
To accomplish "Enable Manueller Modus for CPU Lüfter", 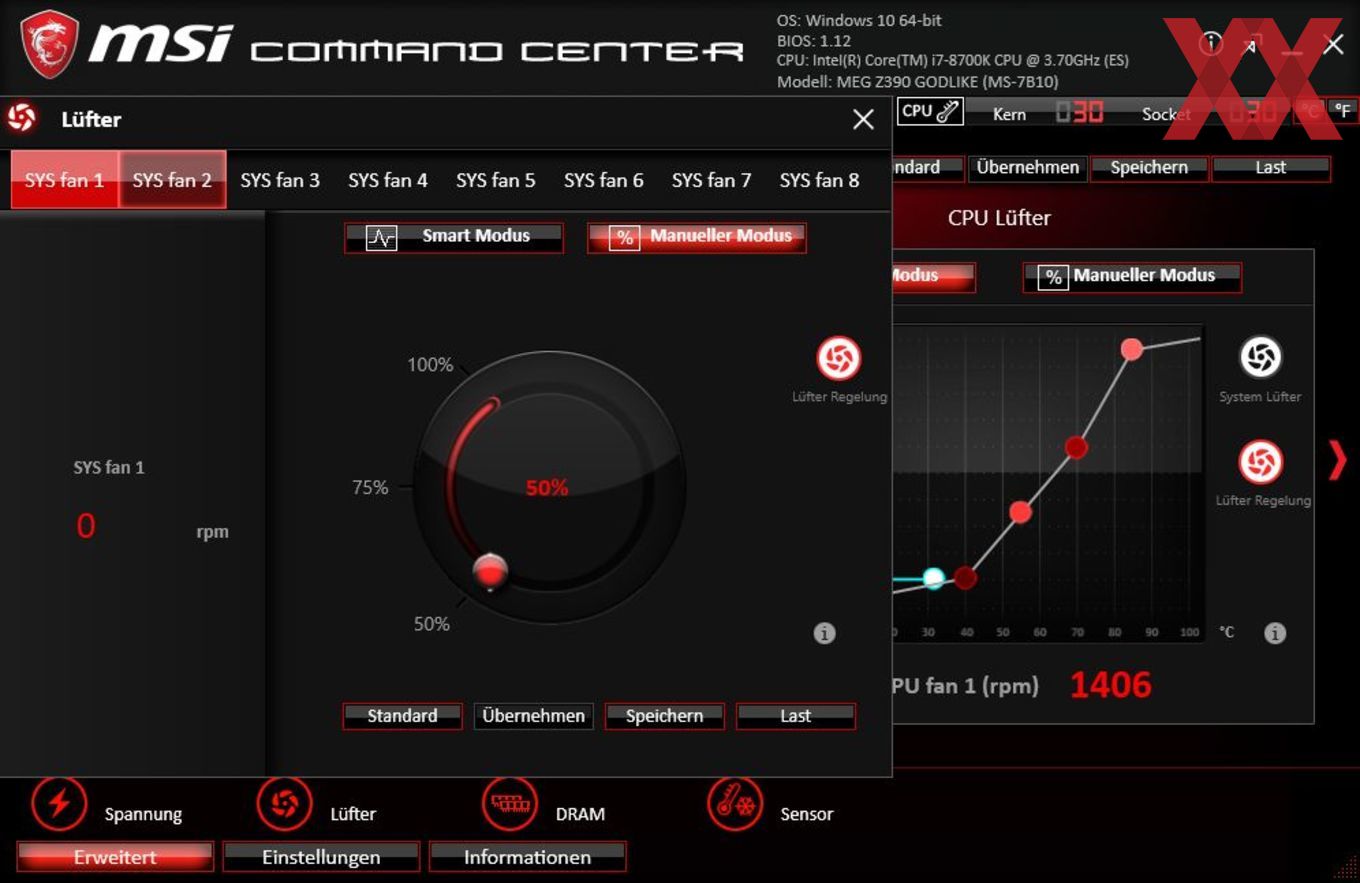I will pos(1132,277).
